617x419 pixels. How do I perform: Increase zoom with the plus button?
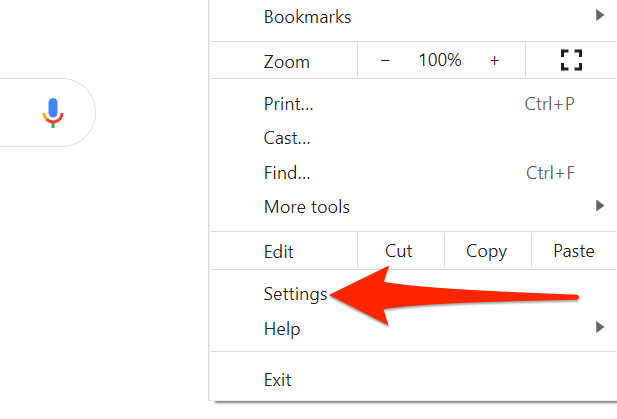coord(494,61)
